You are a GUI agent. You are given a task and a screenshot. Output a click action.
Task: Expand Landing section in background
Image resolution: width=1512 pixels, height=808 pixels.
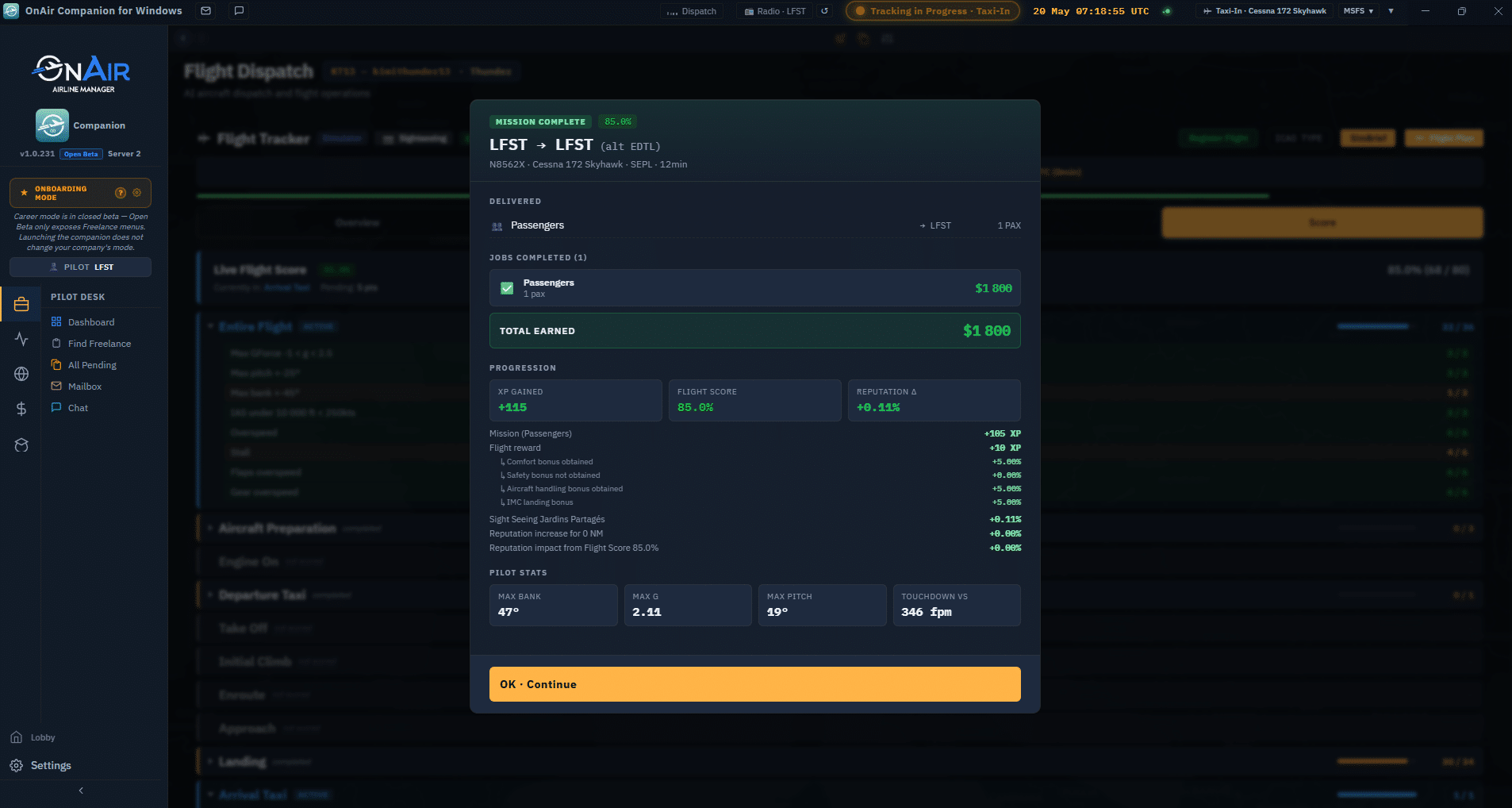(211, 761)
